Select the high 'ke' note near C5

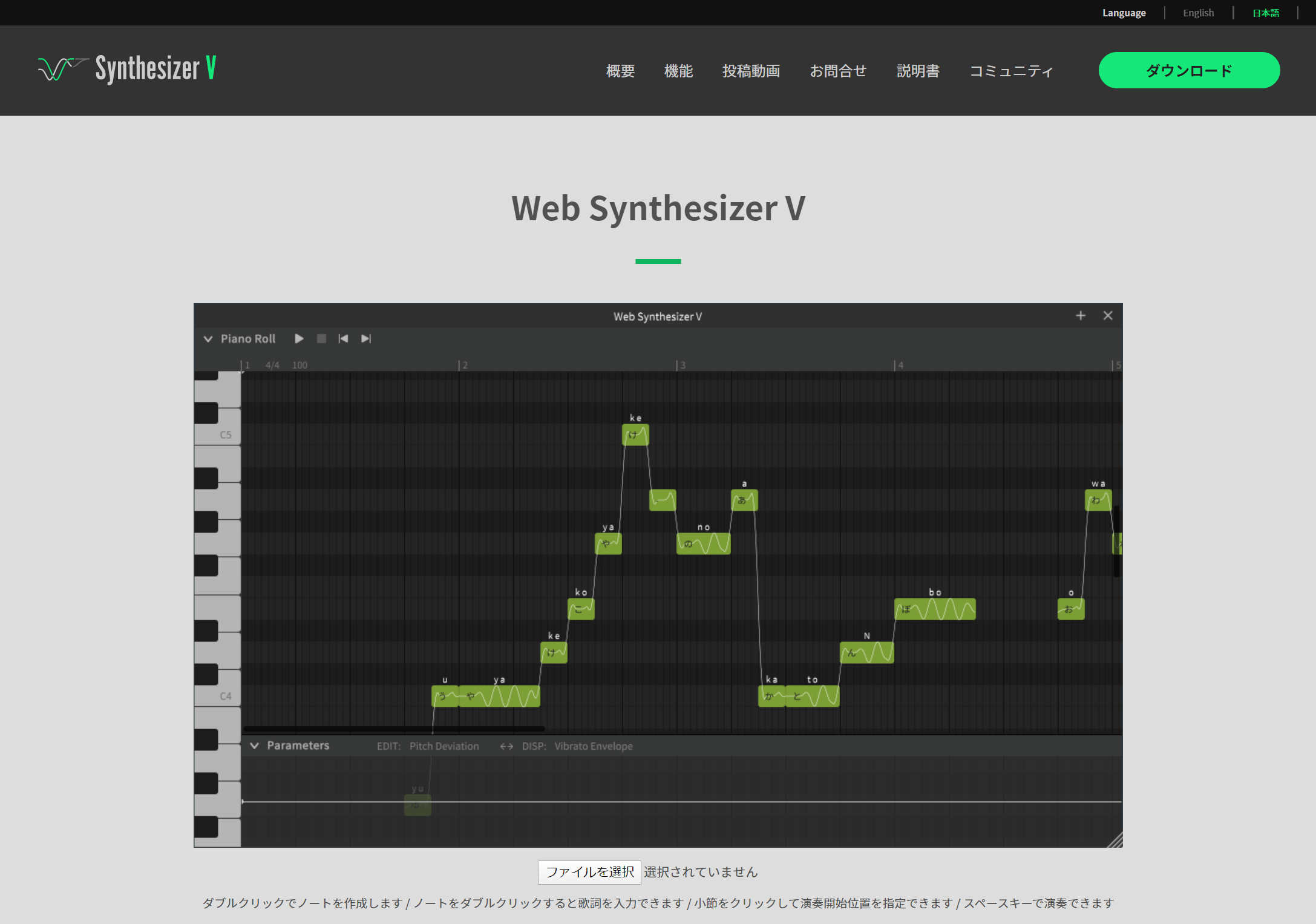point(635,435)
